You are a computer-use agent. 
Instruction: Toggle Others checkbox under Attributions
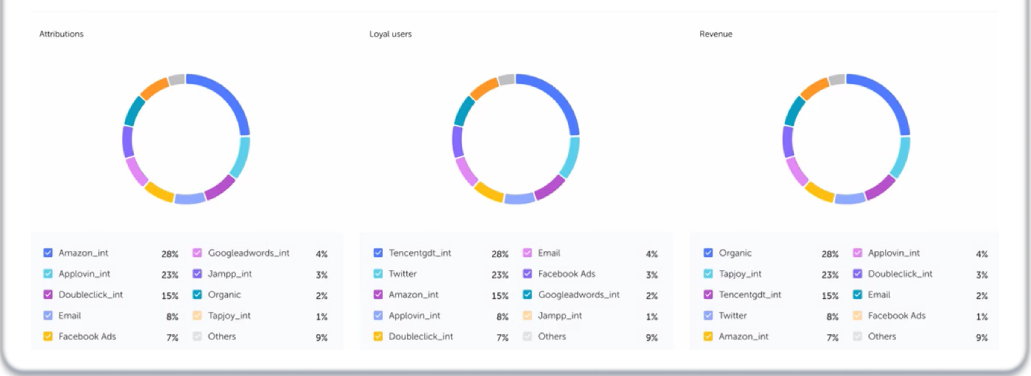pos(197,337)
